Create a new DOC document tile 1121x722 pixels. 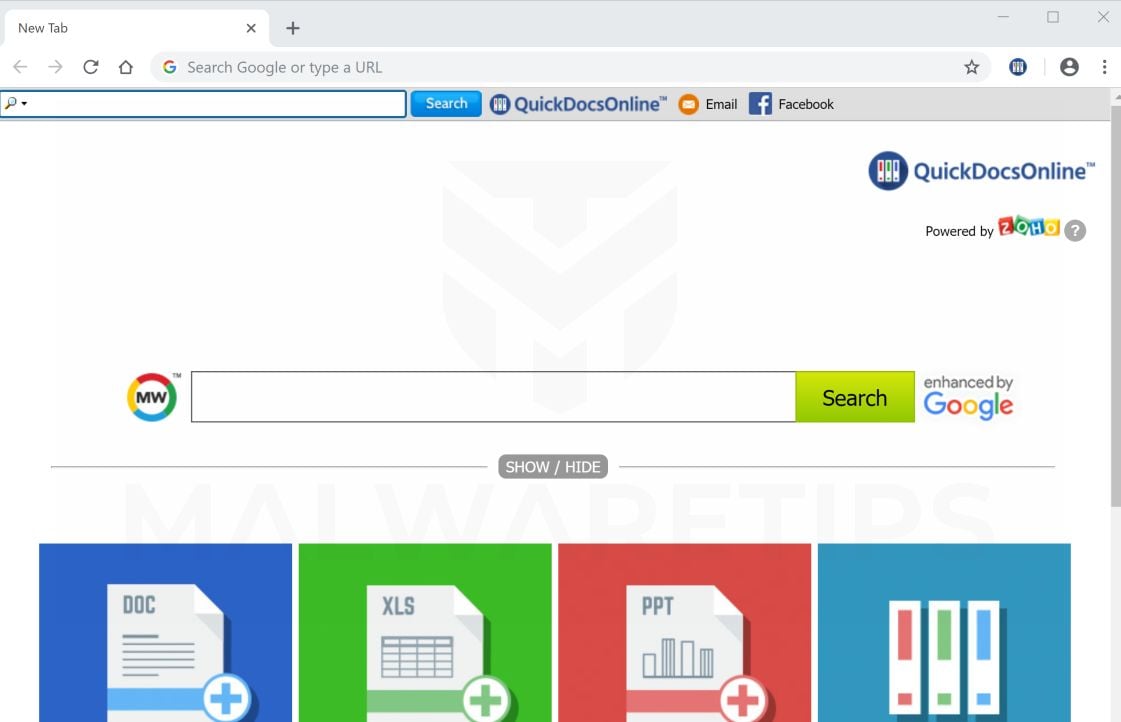tap(165, 633)
